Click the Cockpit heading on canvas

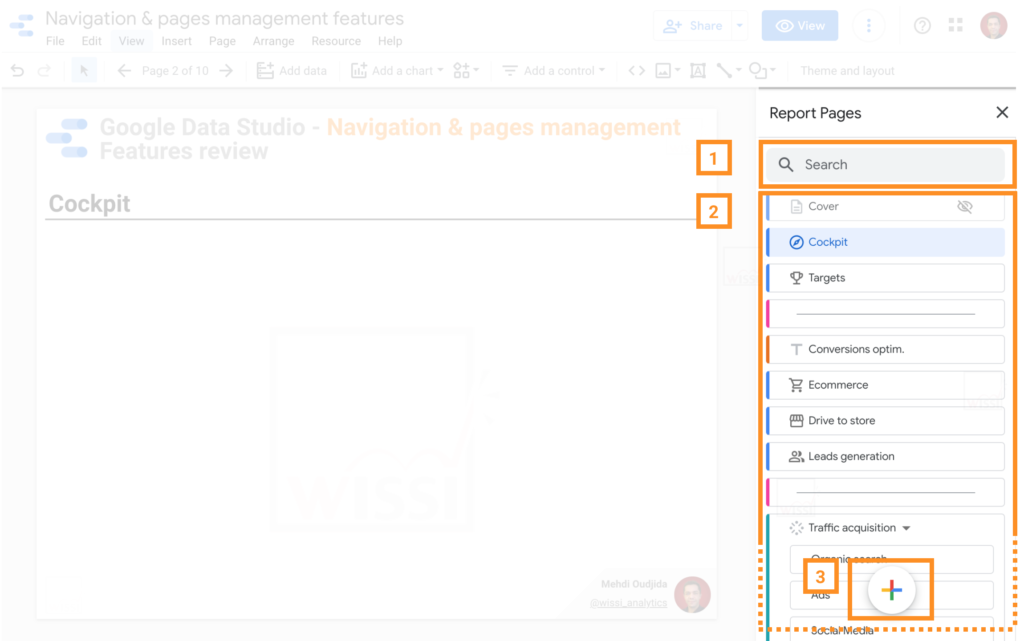89,204
